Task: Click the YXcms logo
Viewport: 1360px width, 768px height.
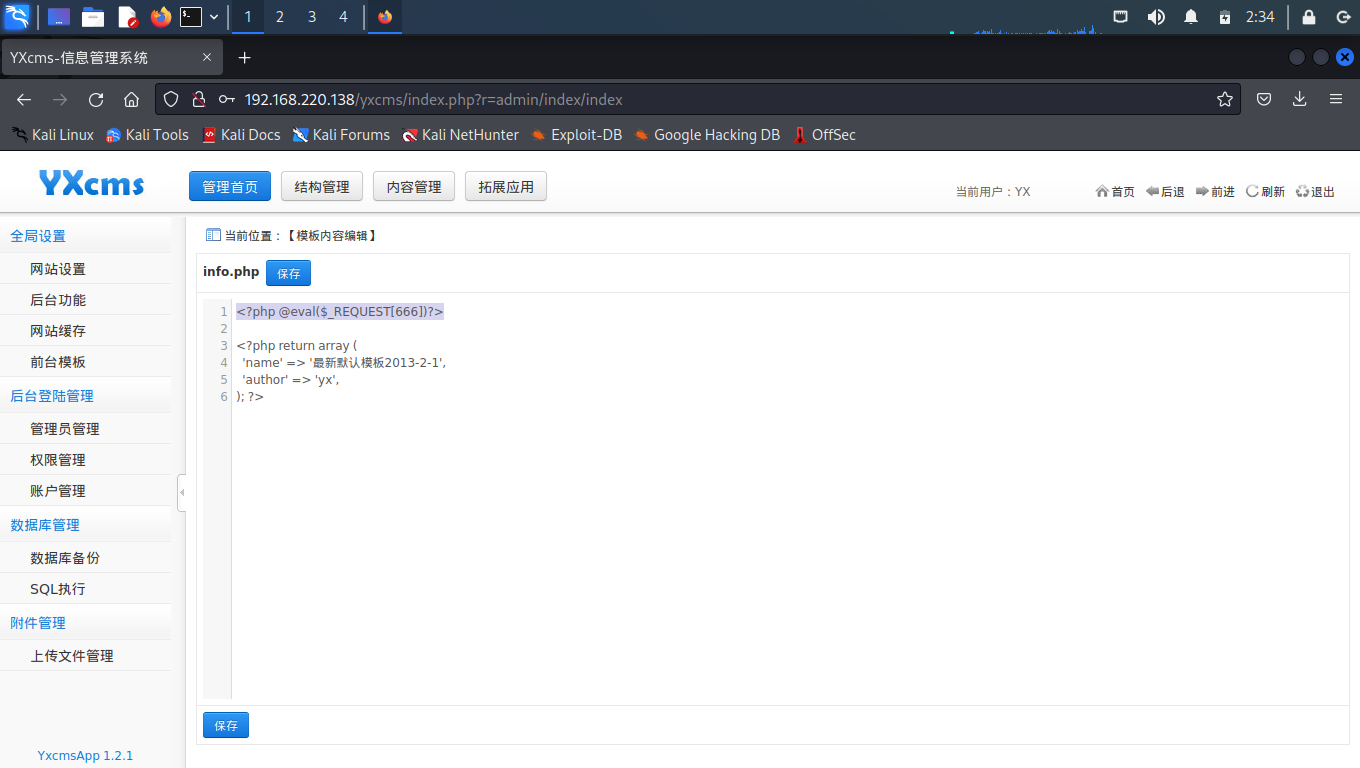Action: 92,183
